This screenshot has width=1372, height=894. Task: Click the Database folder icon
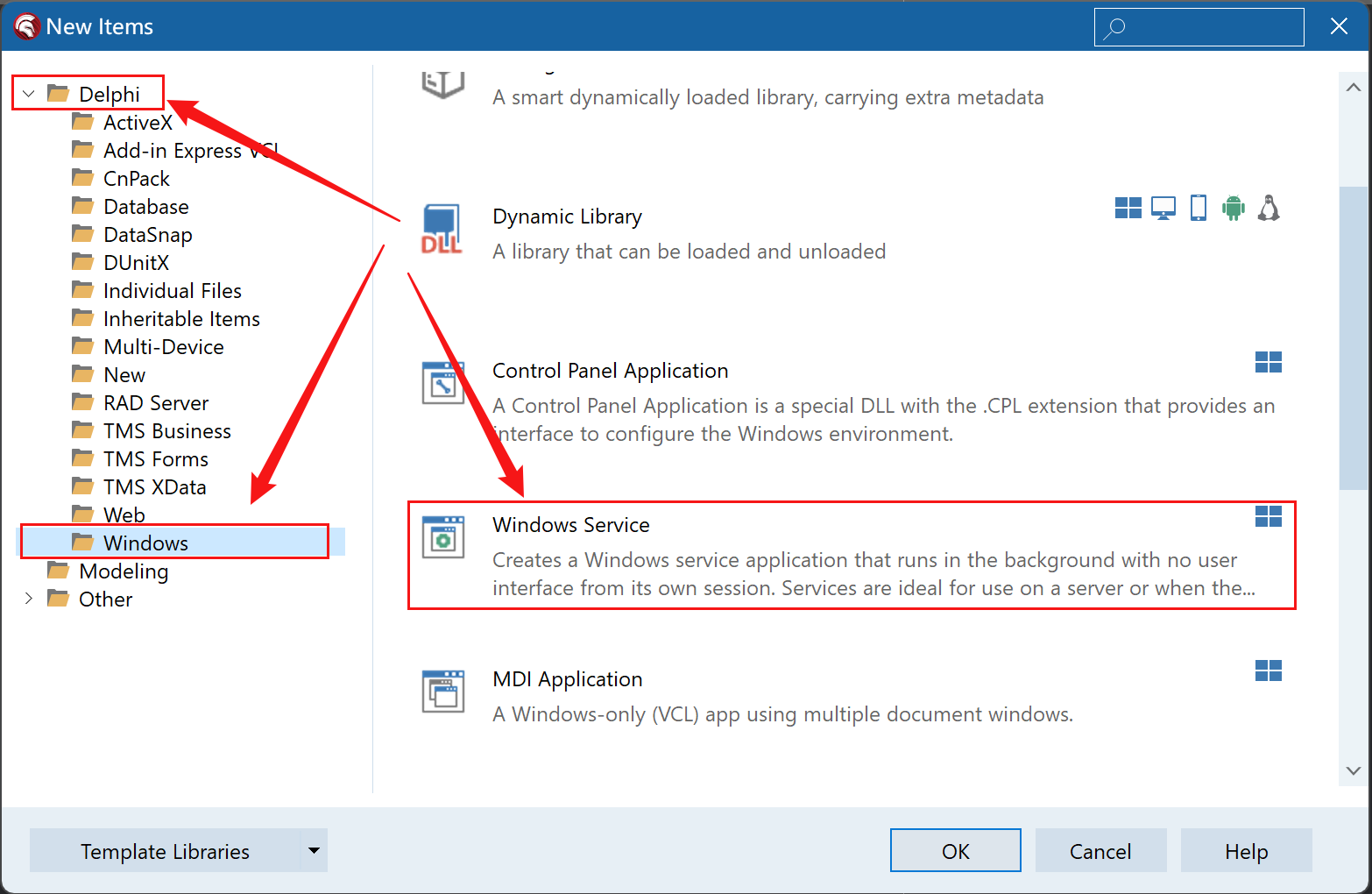point(83,206)
